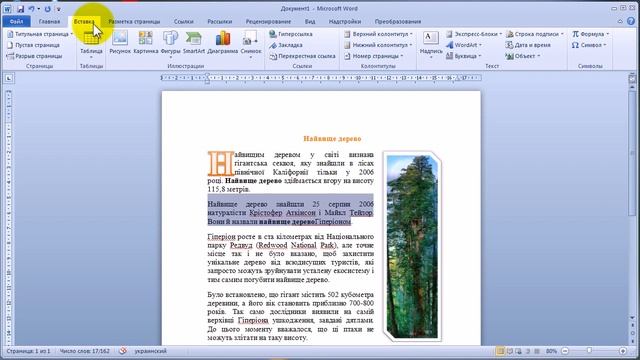Image resolution: width=640 pixels, height=360 pixels.
Task: Open the Надстройки tab
Action: tap(344, 21)
